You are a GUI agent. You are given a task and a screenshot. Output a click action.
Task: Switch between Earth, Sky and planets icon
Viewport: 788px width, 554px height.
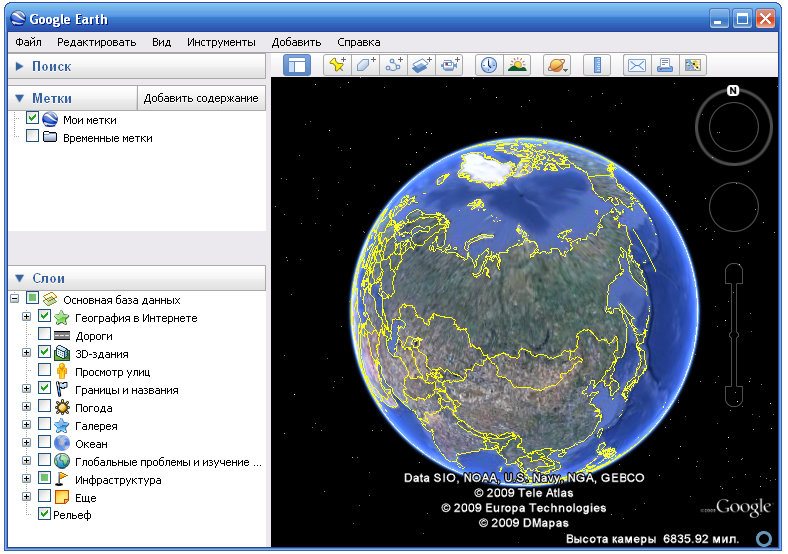(557, 65)
